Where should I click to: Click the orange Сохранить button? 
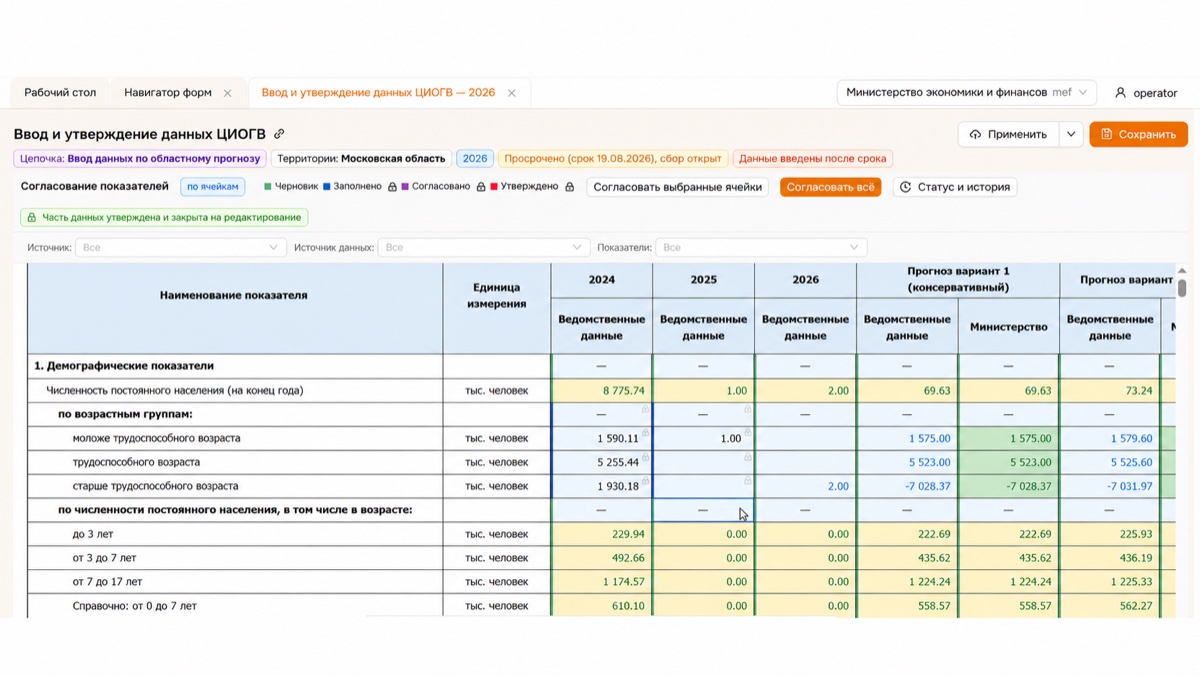click(x=1138, y=134)
